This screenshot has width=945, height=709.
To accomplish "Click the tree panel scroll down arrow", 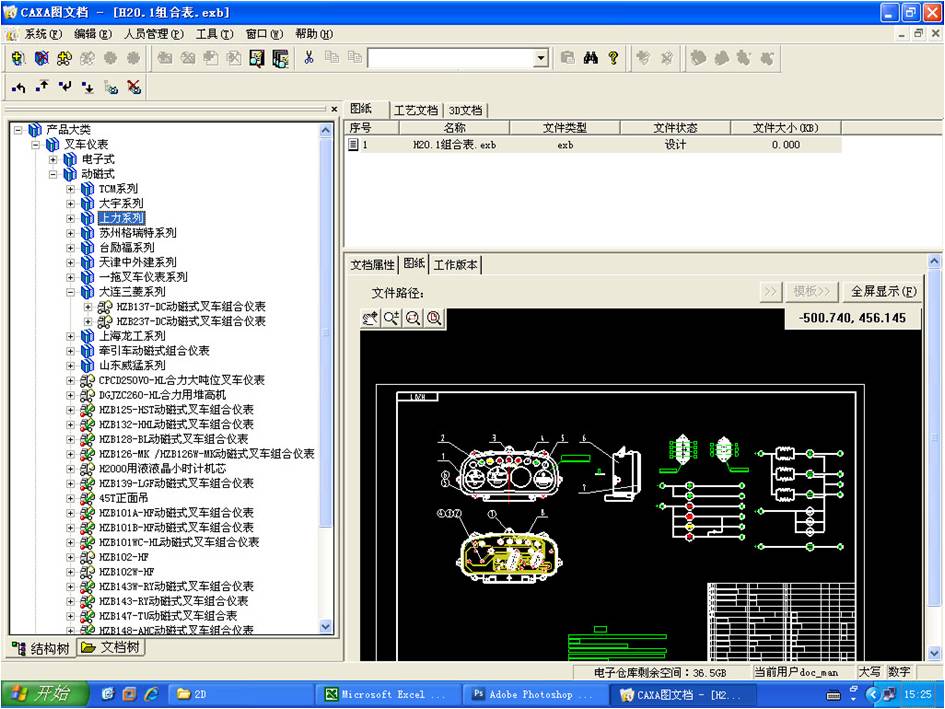I will (x=325, y=627).
